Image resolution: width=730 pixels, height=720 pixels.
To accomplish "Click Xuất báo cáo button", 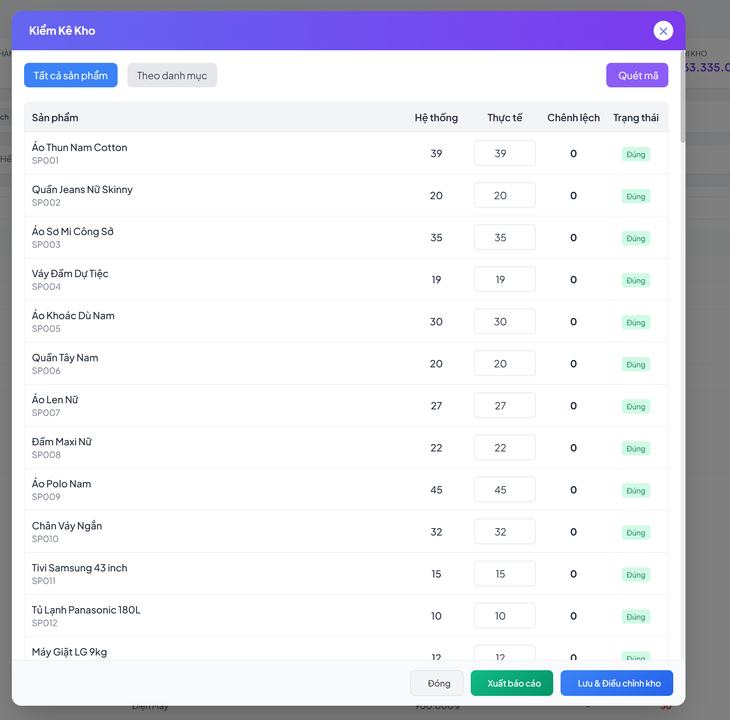I will pos(512,683).
